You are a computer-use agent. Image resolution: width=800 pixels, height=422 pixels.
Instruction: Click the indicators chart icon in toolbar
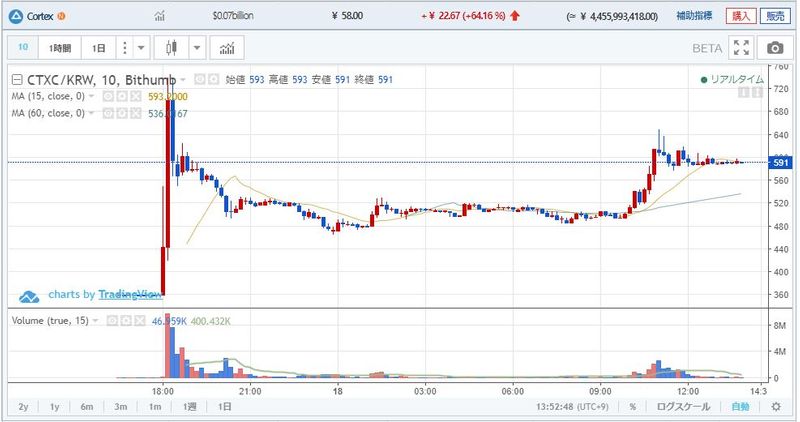point(227,48)
